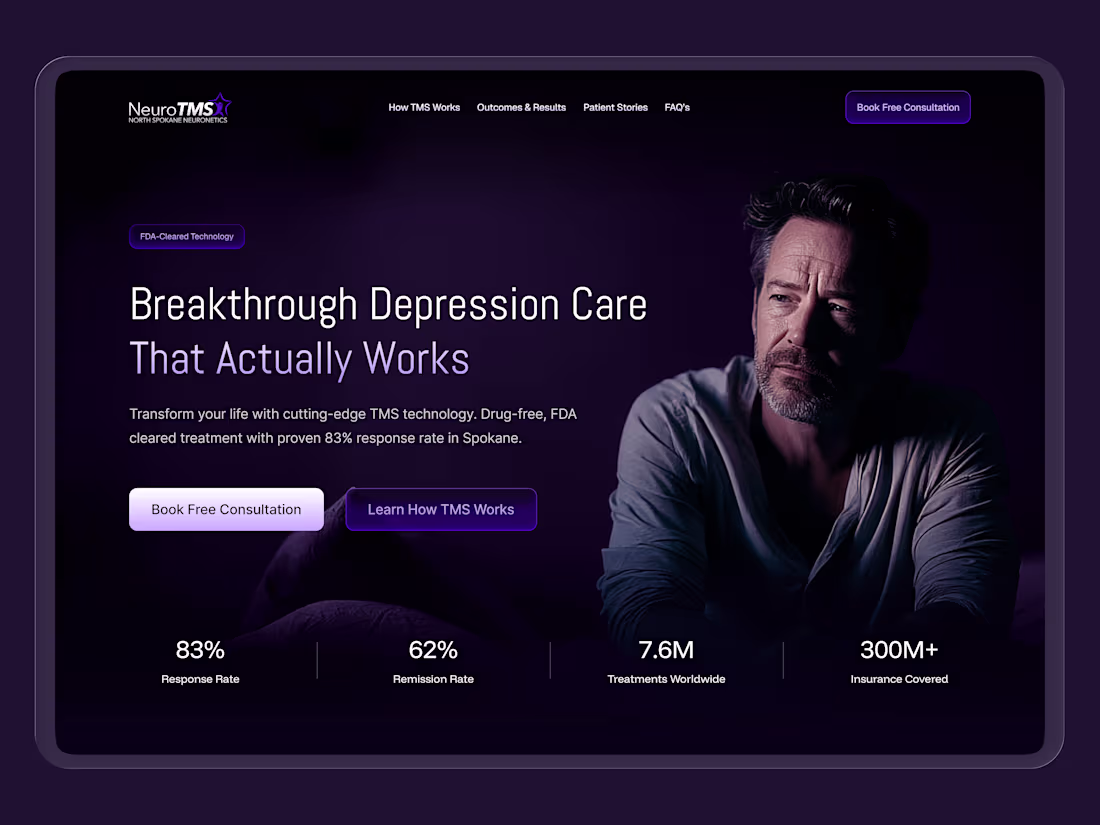The width and height of the screenshot is (1100, 825).
Task: Click the NeuroTMS logo
Action: click(x=179, y=109)
